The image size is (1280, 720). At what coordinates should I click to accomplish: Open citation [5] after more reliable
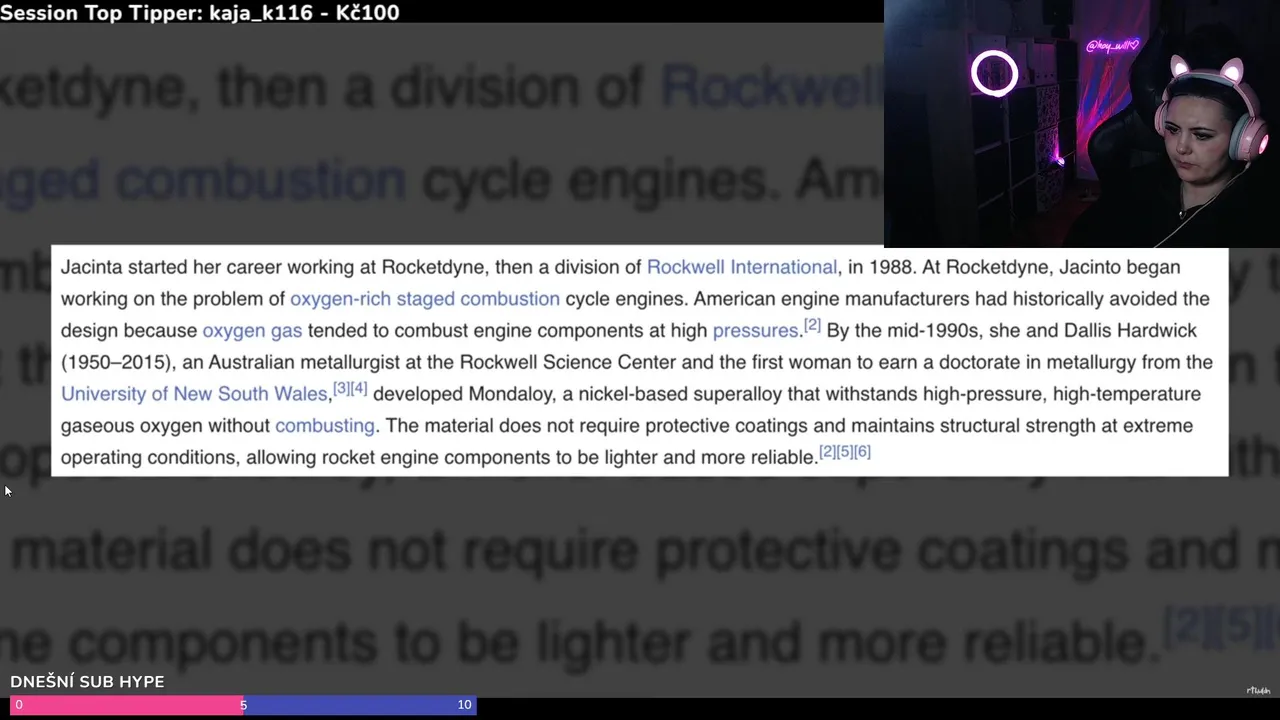click(x=845, y=451)
